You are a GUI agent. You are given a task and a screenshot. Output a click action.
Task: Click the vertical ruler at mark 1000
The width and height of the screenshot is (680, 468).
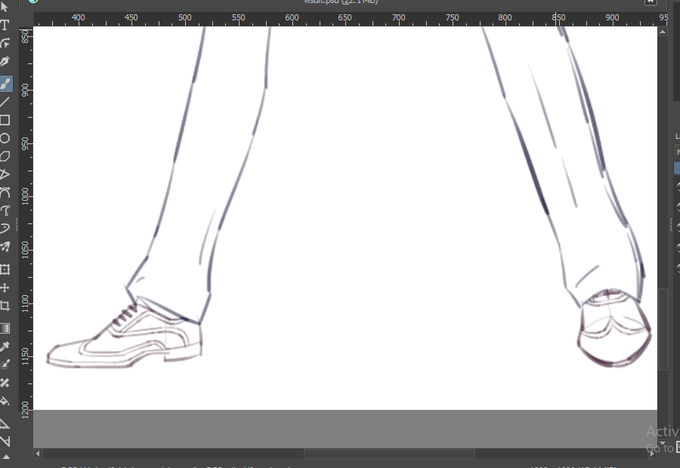coord(25,196)
